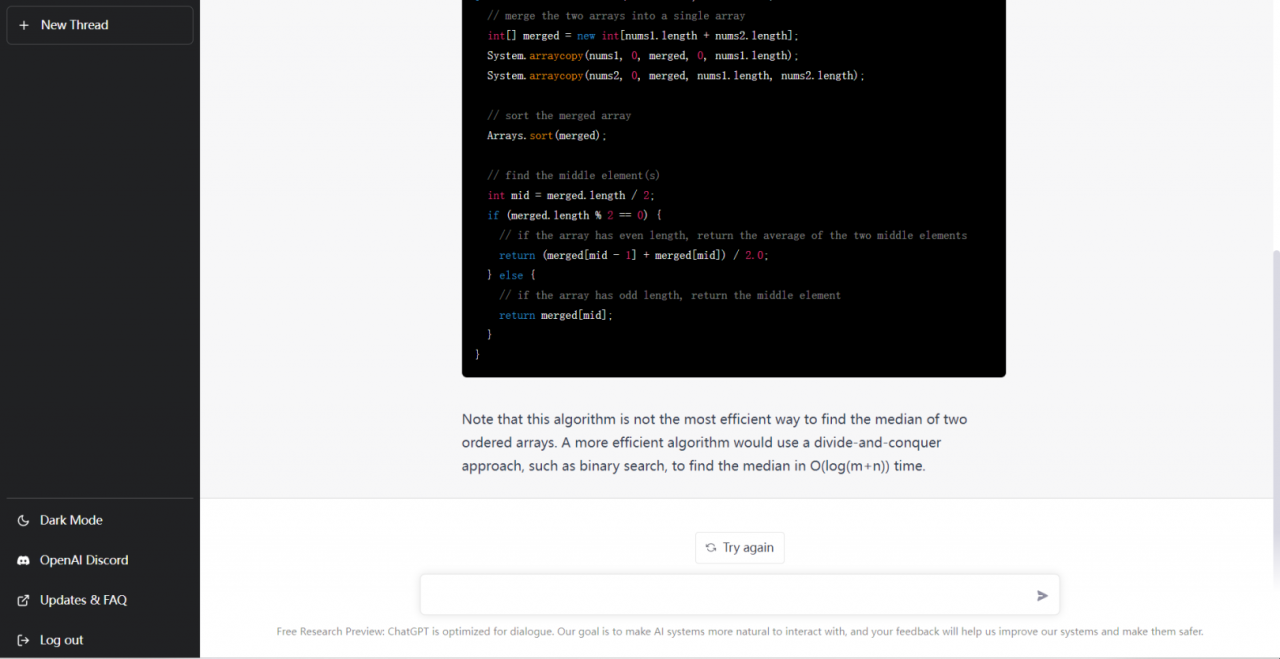1280x659 pixels.
Task: Click the plus icon beside New Thread
Action: click(x=24, y=25)
